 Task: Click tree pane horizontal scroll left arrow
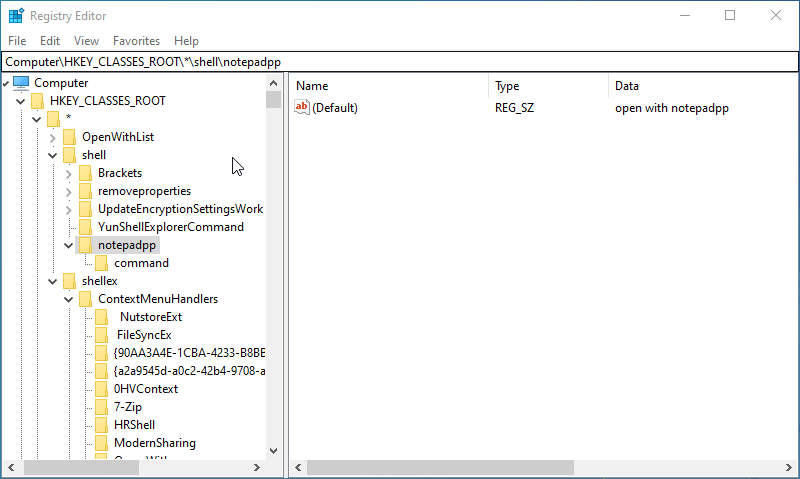tap(11, 467)
